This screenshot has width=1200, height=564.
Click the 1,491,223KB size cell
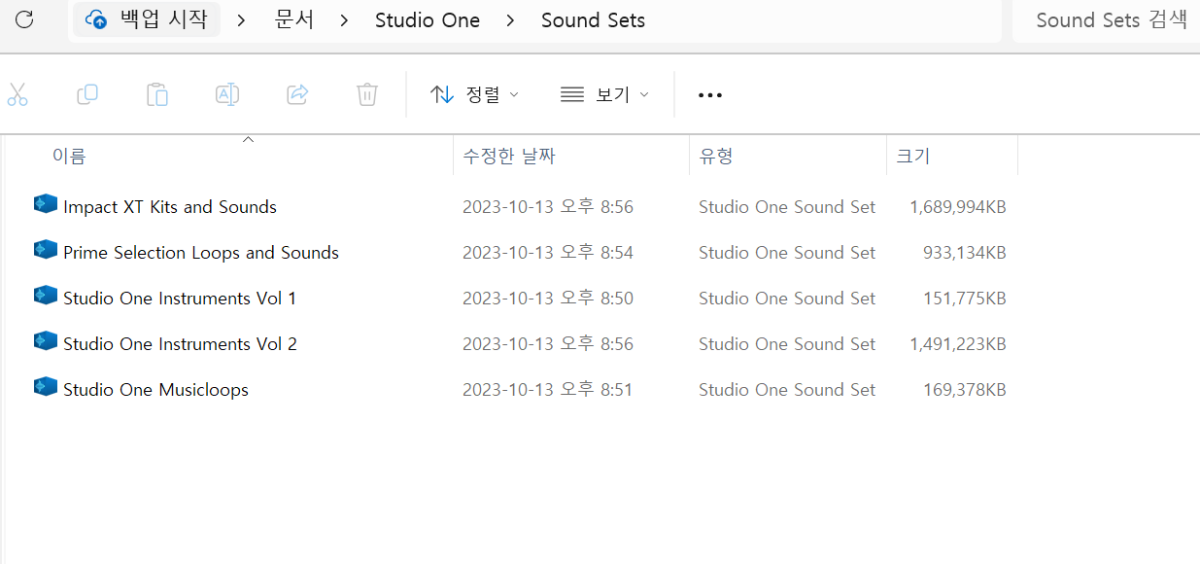(x=958, y=344)
